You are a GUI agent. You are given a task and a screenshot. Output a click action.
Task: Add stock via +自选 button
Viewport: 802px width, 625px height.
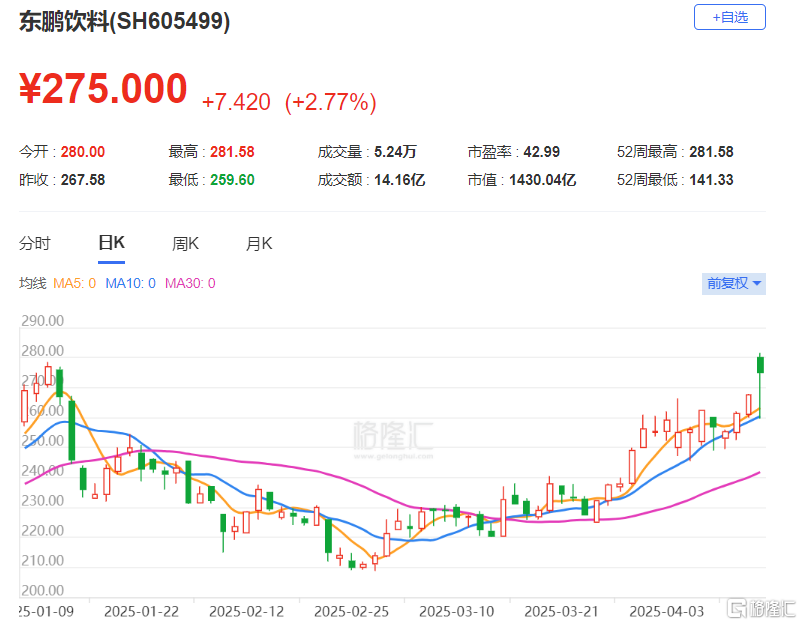click(729, 17)
